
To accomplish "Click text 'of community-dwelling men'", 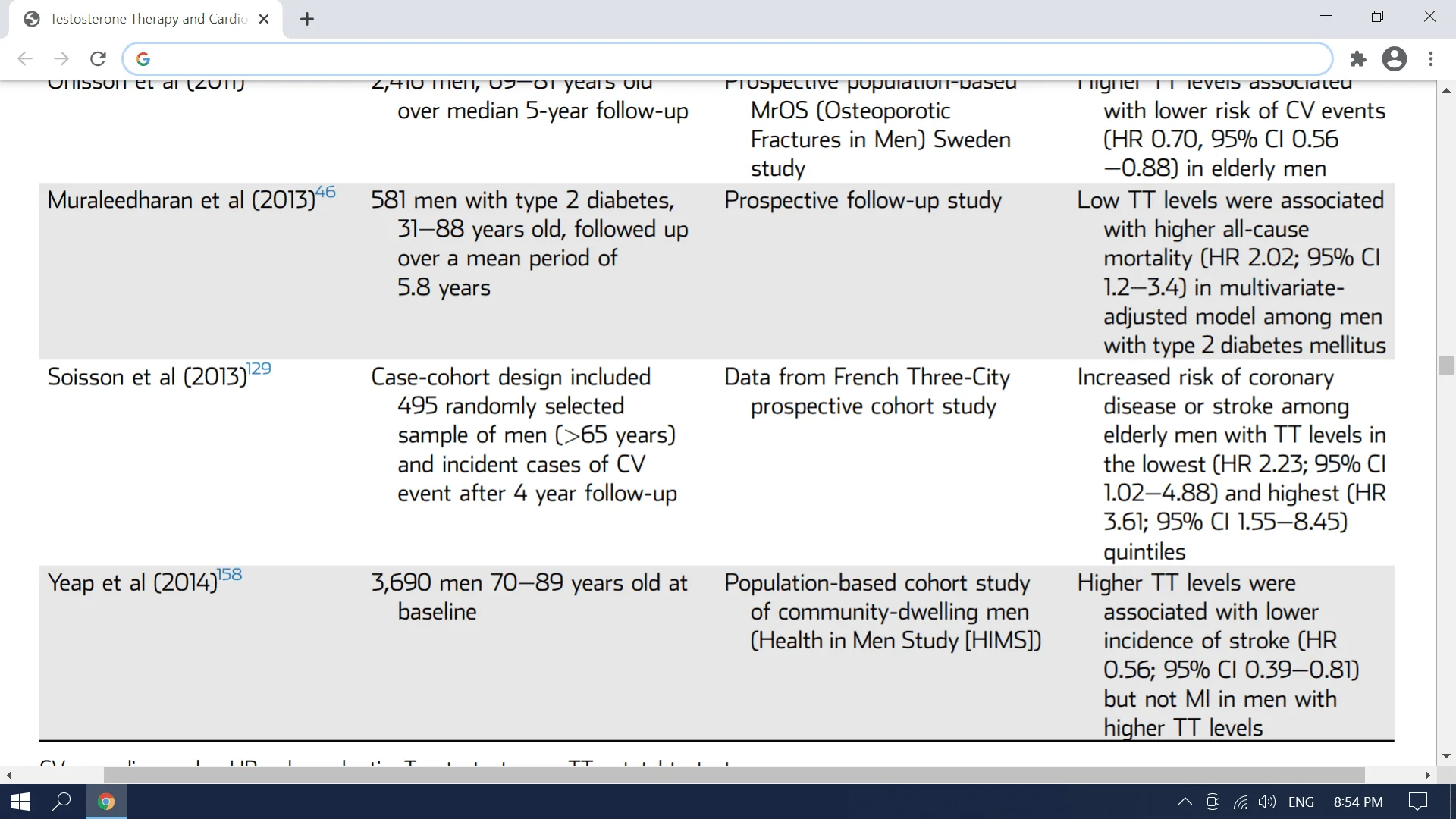I will (890, 612).
